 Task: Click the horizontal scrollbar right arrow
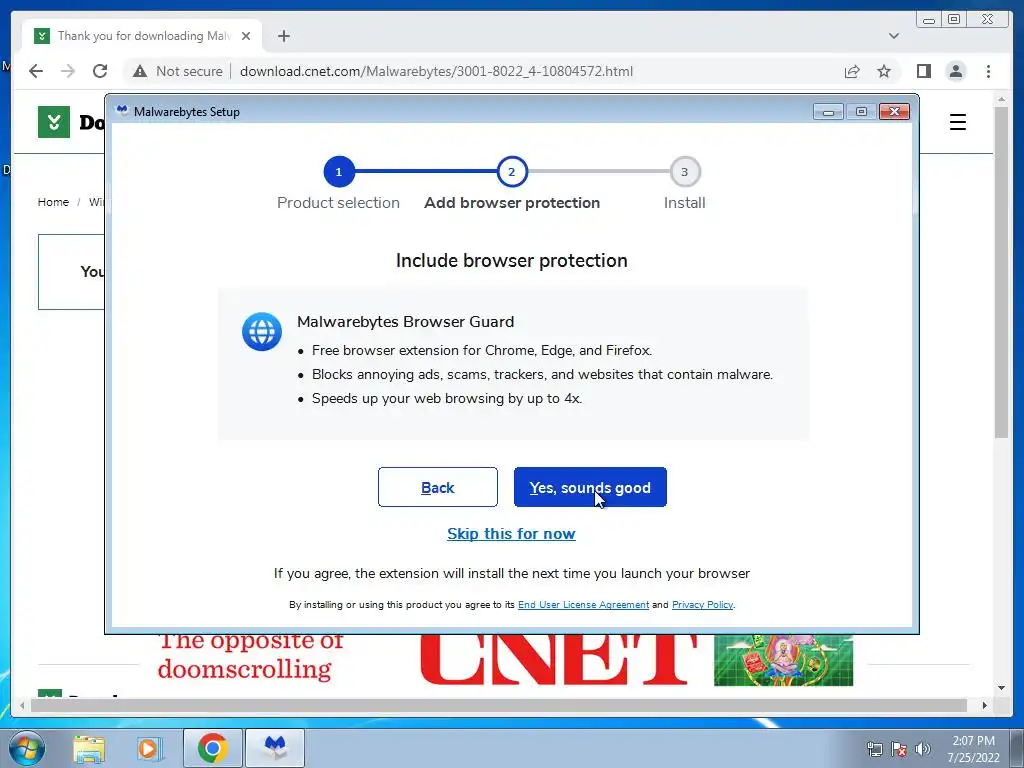(984, 705)
